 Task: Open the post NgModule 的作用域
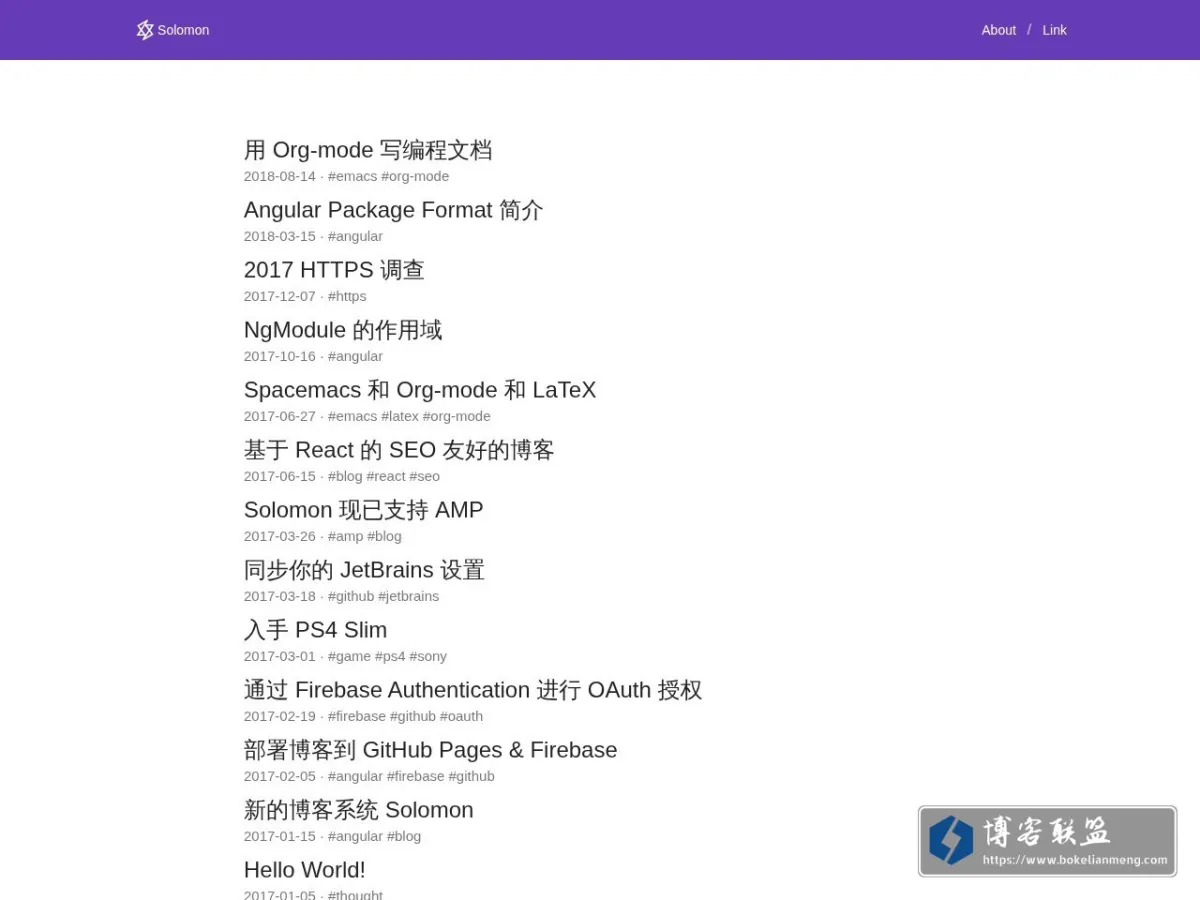click(x=343, y=330)
